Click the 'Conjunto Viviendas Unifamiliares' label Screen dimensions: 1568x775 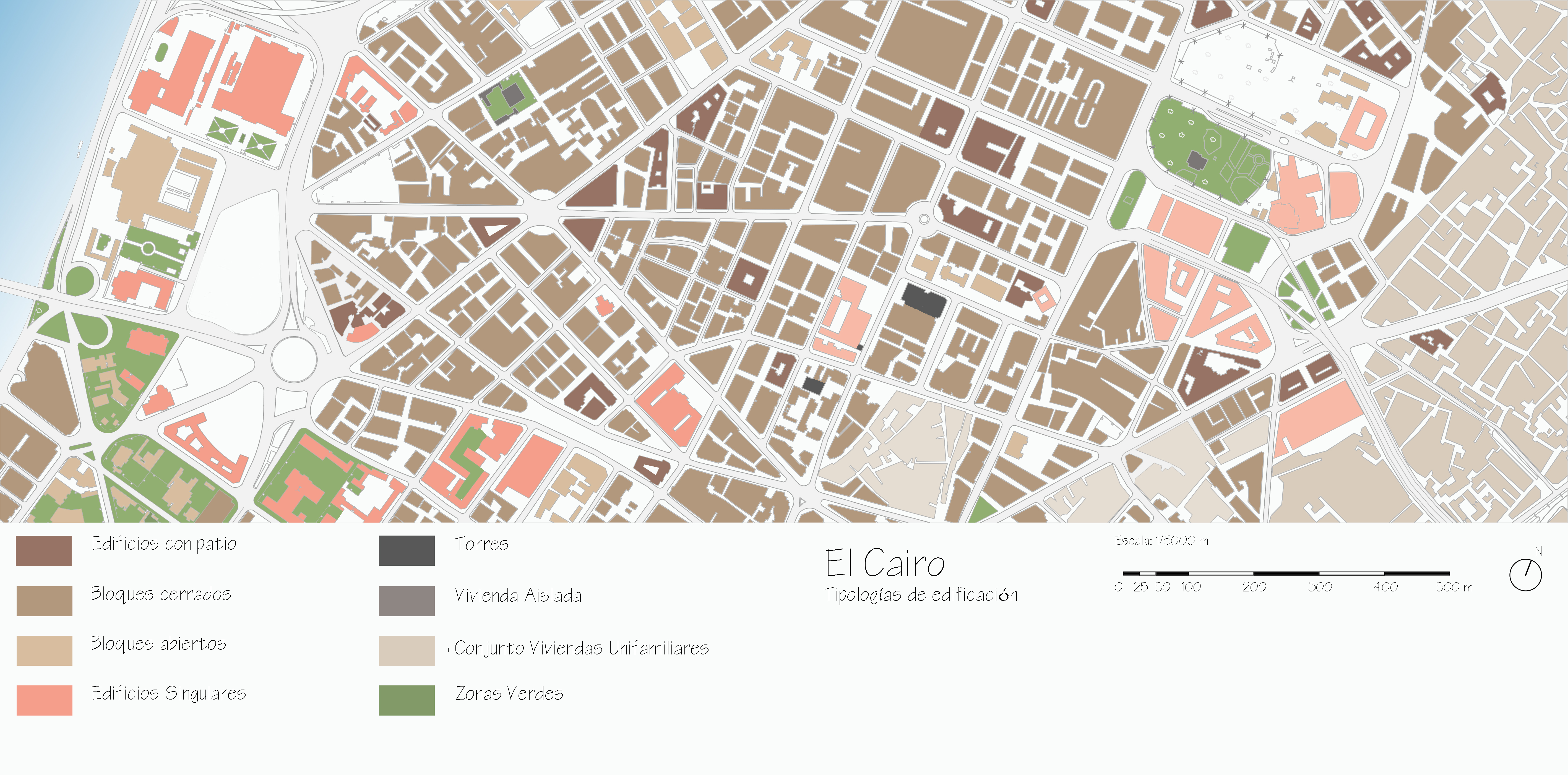pos(582,648)
